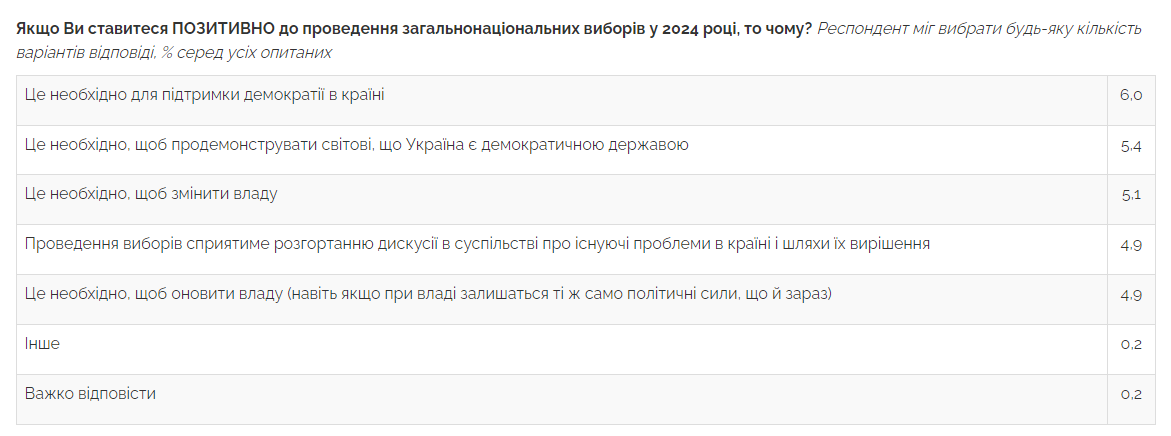Select the 'Інше' row
The height and width of the screenshot is (436, 1171).
click(42, 344)
